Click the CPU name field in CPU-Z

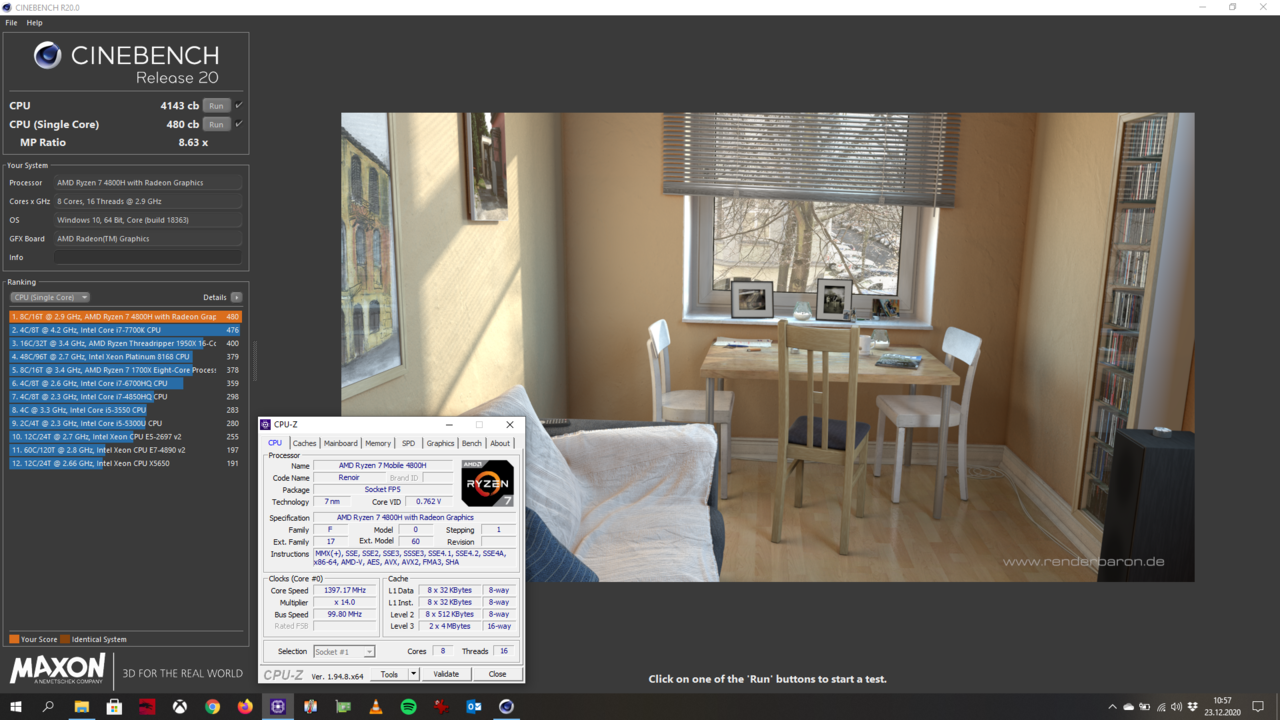click(383, 466)
